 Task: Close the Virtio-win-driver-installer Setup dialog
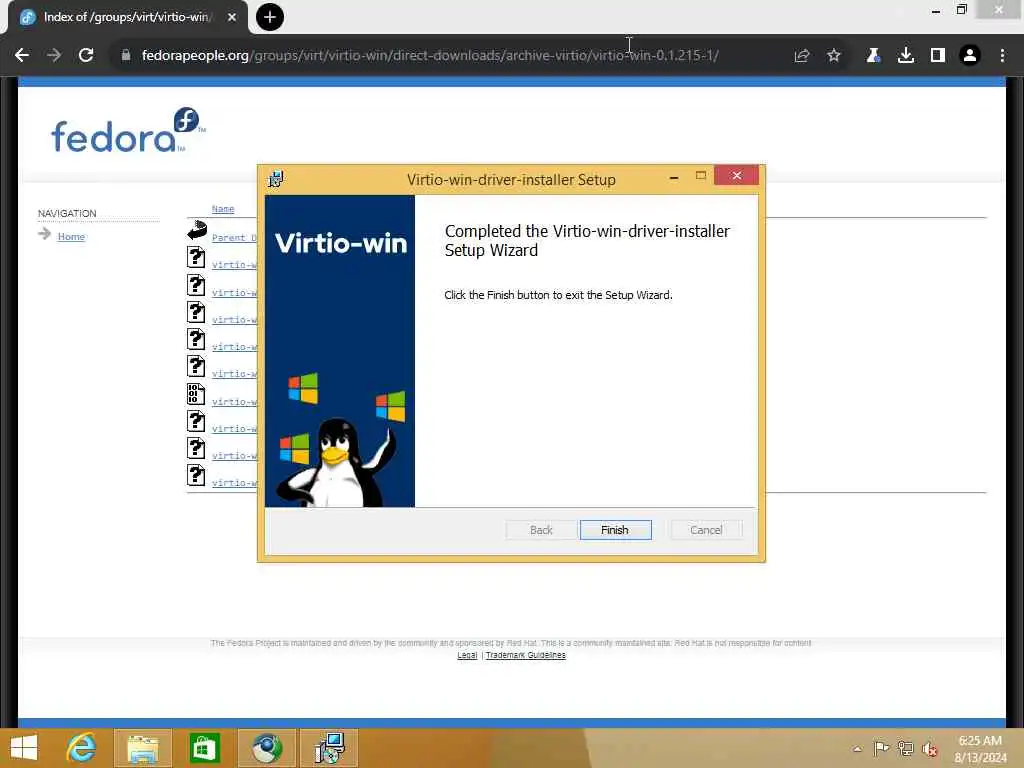[736, 175]
